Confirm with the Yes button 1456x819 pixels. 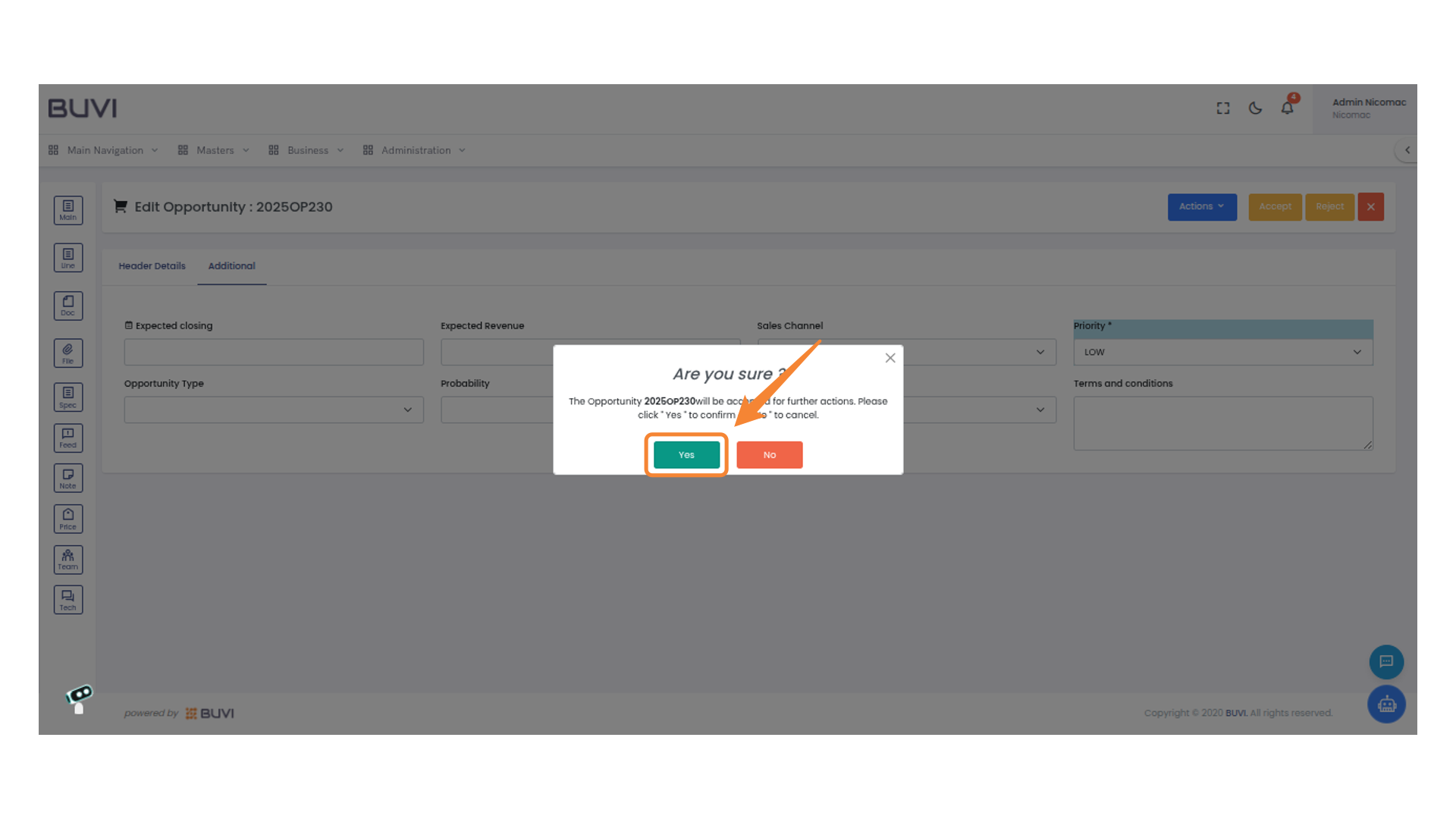pos(686,455)
